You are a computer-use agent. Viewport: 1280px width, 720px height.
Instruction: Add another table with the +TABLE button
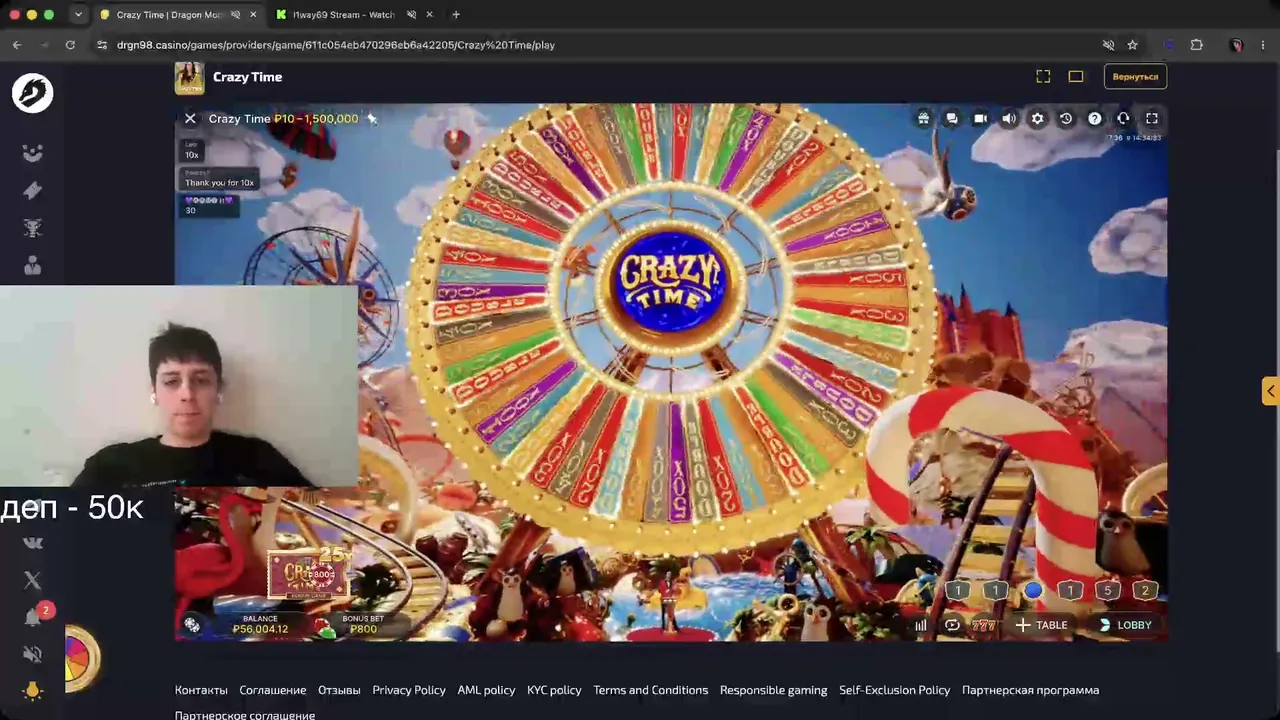1041,625
